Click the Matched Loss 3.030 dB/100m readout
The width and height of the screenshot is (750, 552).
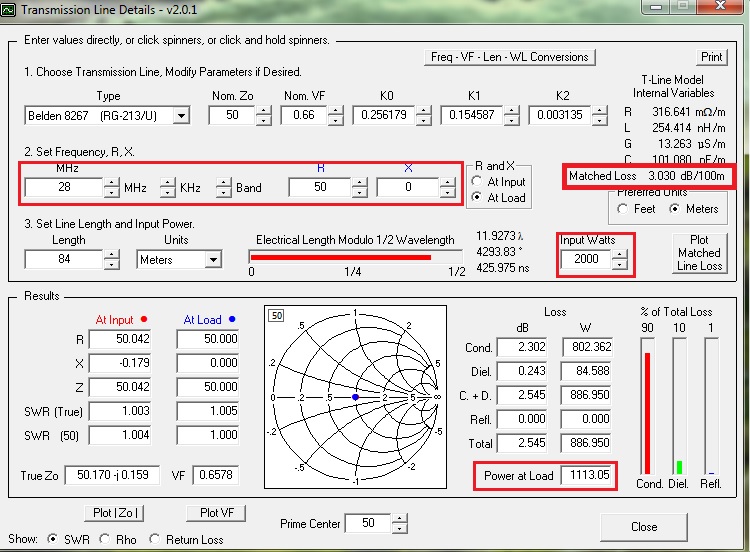(646, 176)
